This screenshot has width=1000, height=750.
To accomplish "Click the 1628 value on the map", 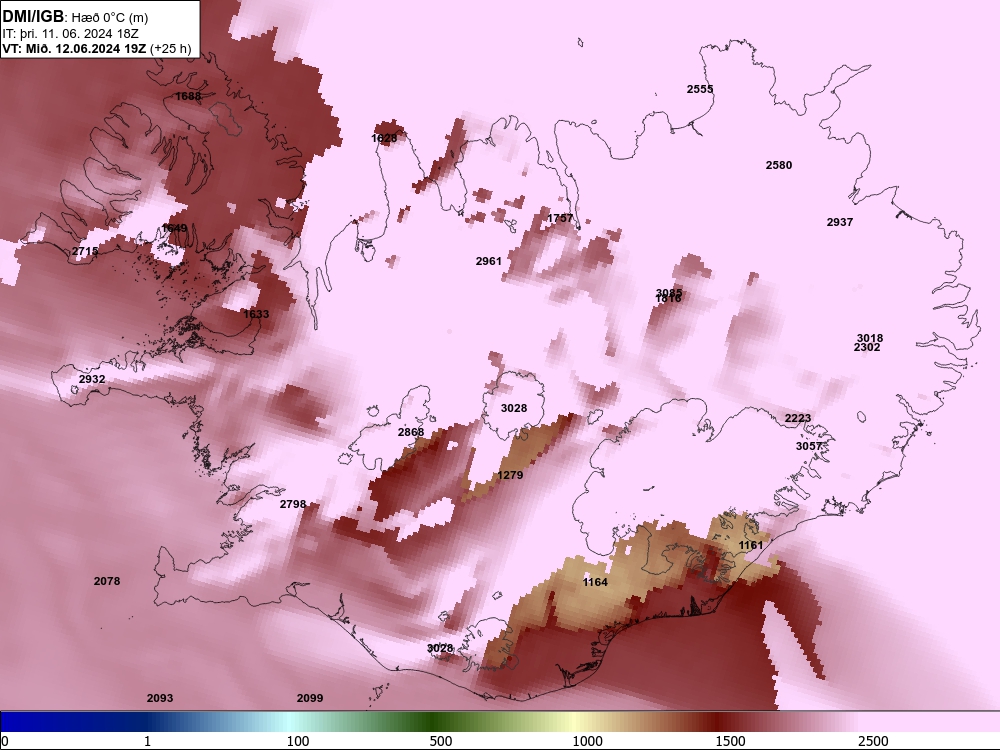I will 384,138.
